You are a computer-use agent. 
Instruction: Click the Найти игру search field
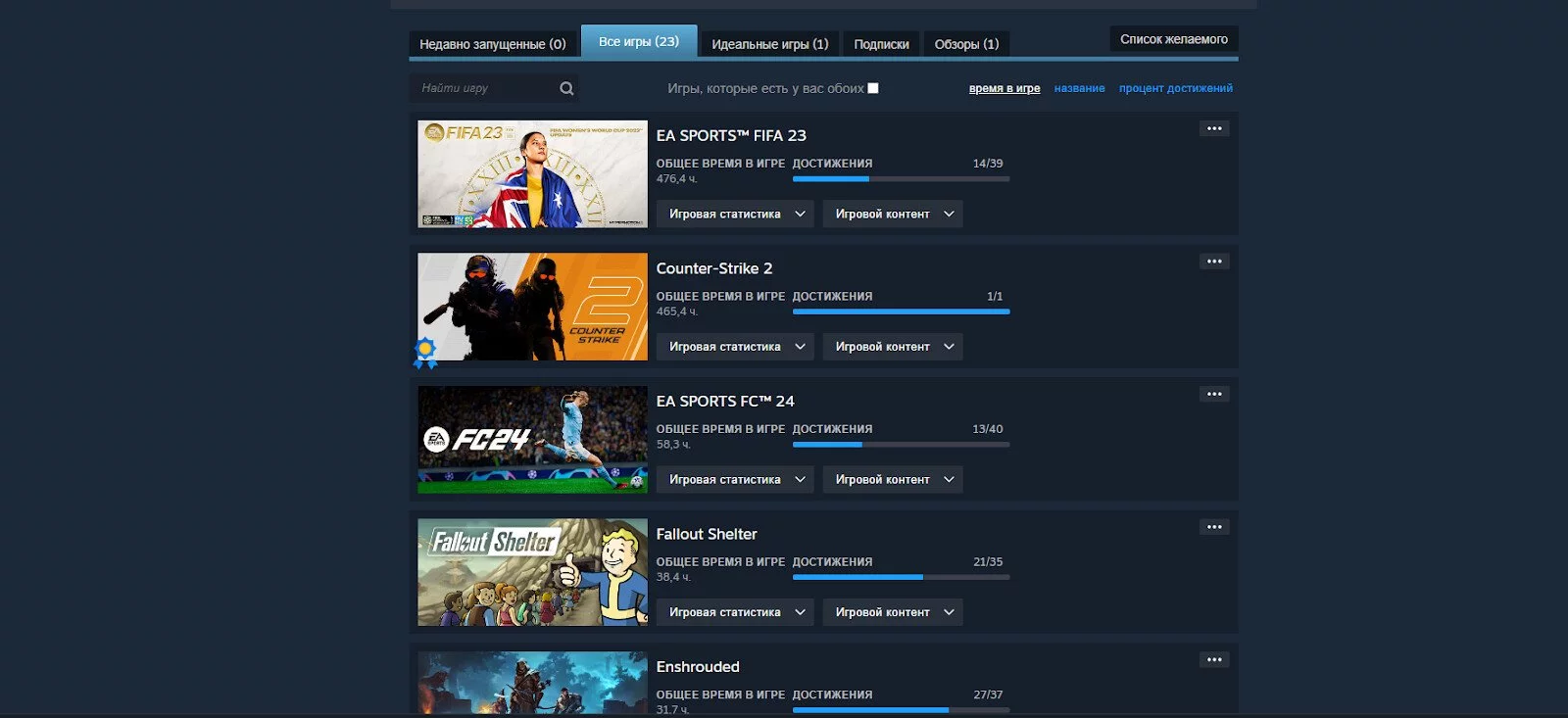tap(485, 88)
